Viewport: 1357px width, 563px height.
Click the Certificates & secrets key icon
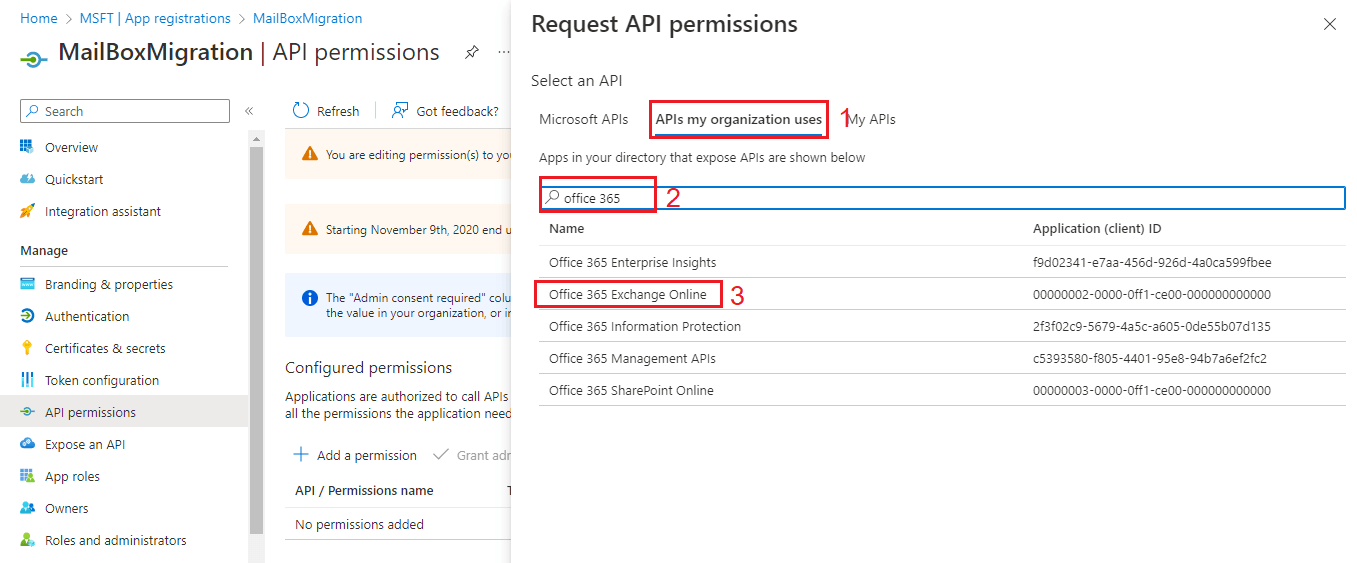point(27,348)
